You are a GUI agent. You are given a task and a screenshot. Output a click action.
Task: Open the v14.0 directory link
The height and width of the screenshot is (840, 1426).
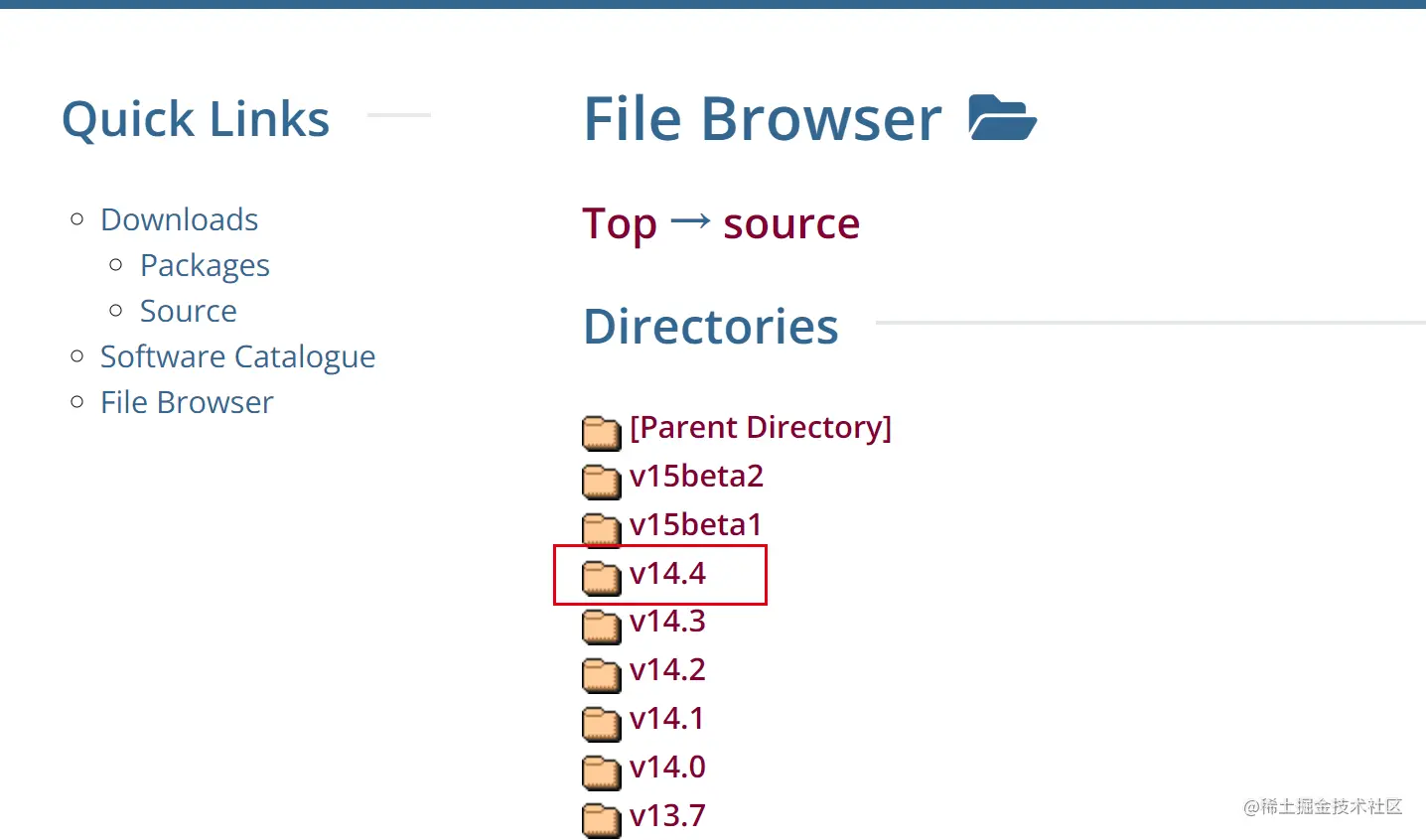click(x=667, y=767)
